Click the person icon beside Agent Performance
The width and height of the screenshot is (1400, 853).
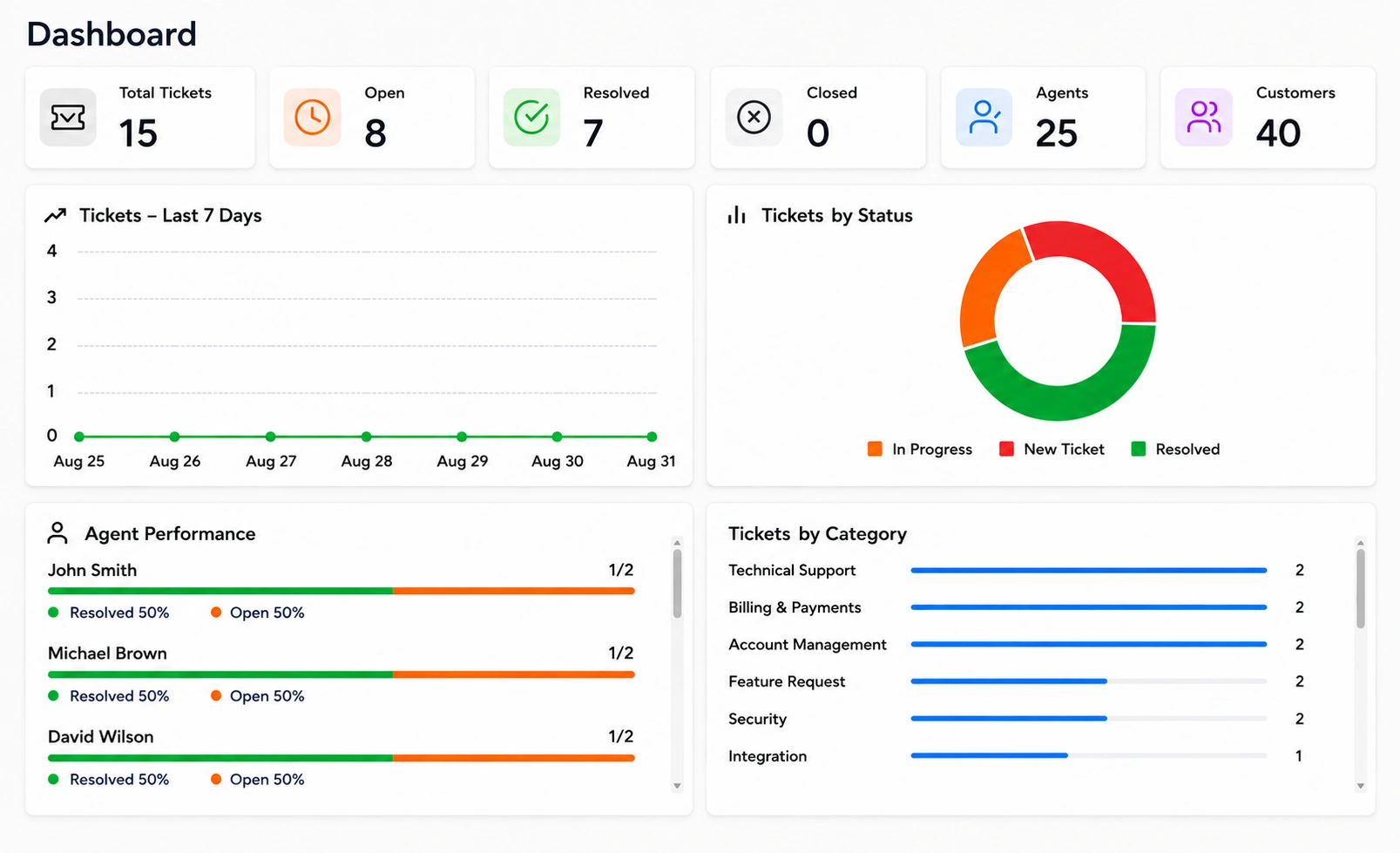coord(57,532)
